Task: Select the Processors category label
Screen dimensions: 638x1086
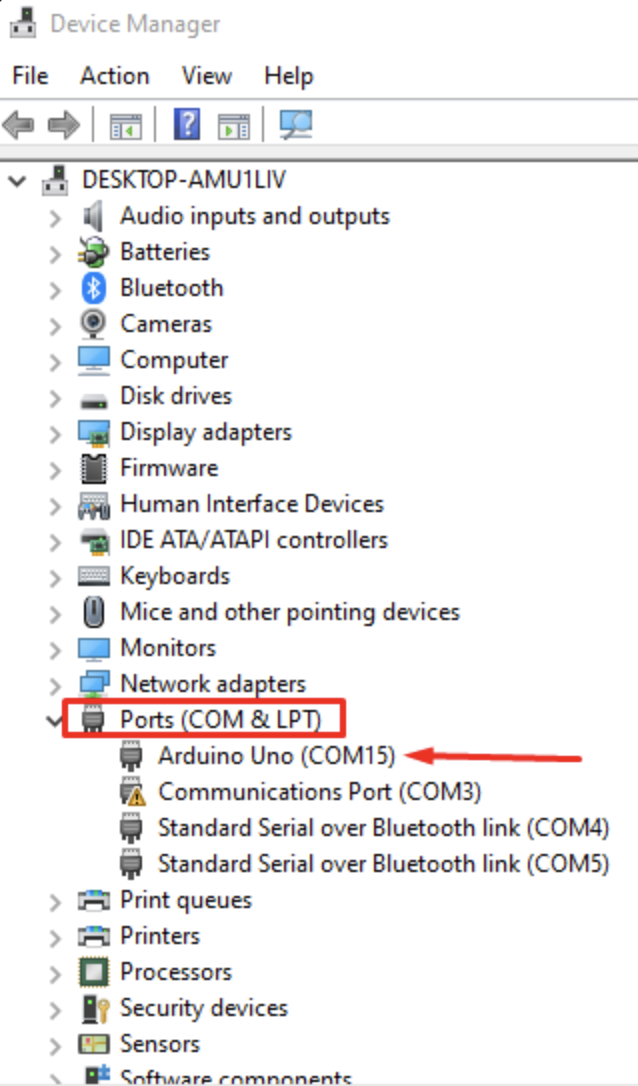Action: (176, 972)
